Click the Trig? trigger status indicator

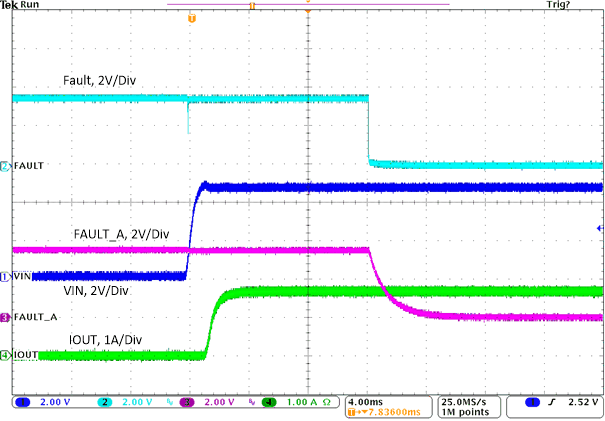click(587, 6)
